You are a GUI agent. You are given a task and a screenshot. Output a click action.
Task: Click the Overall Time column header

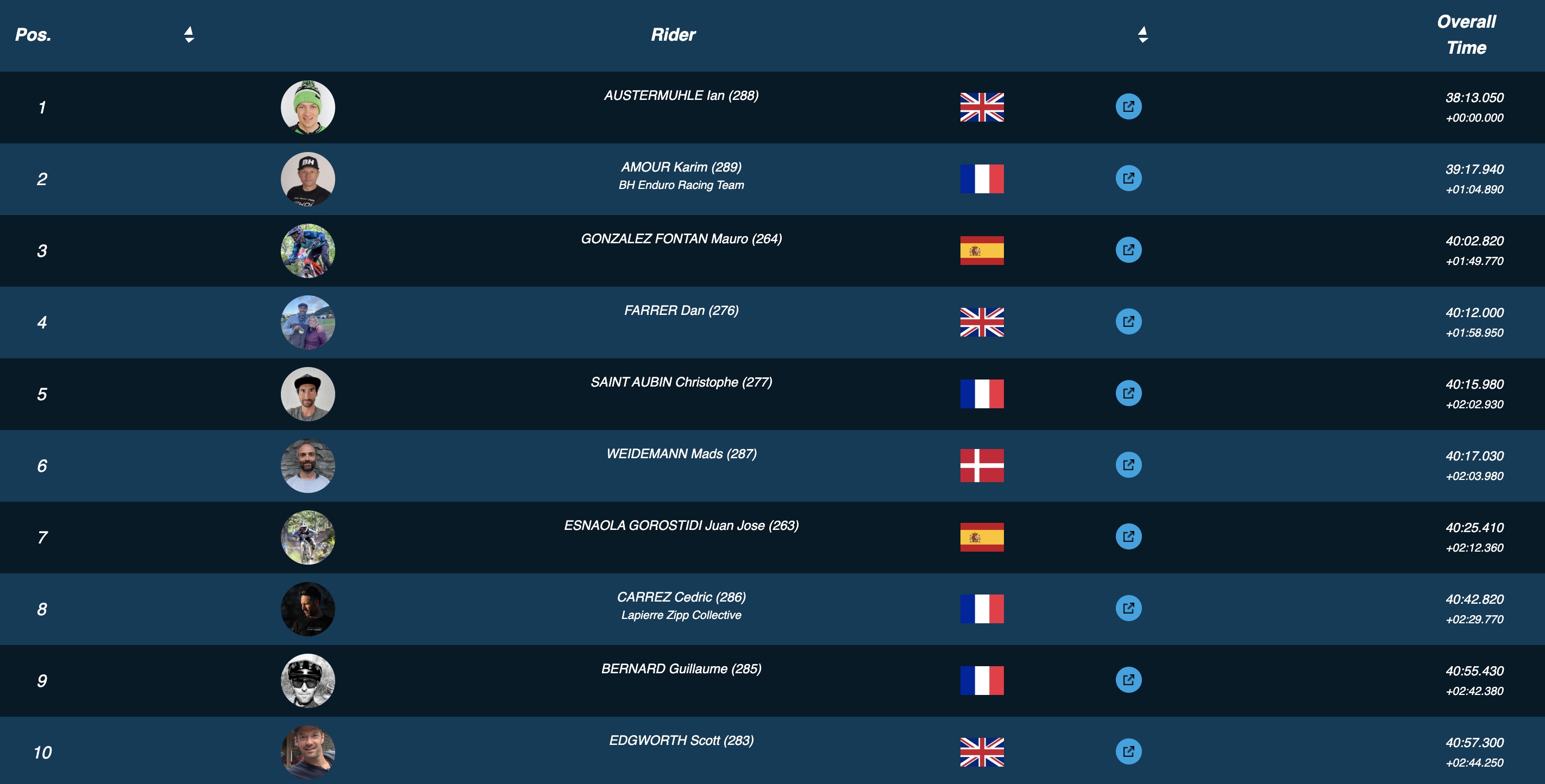[x=1466, y=35]
